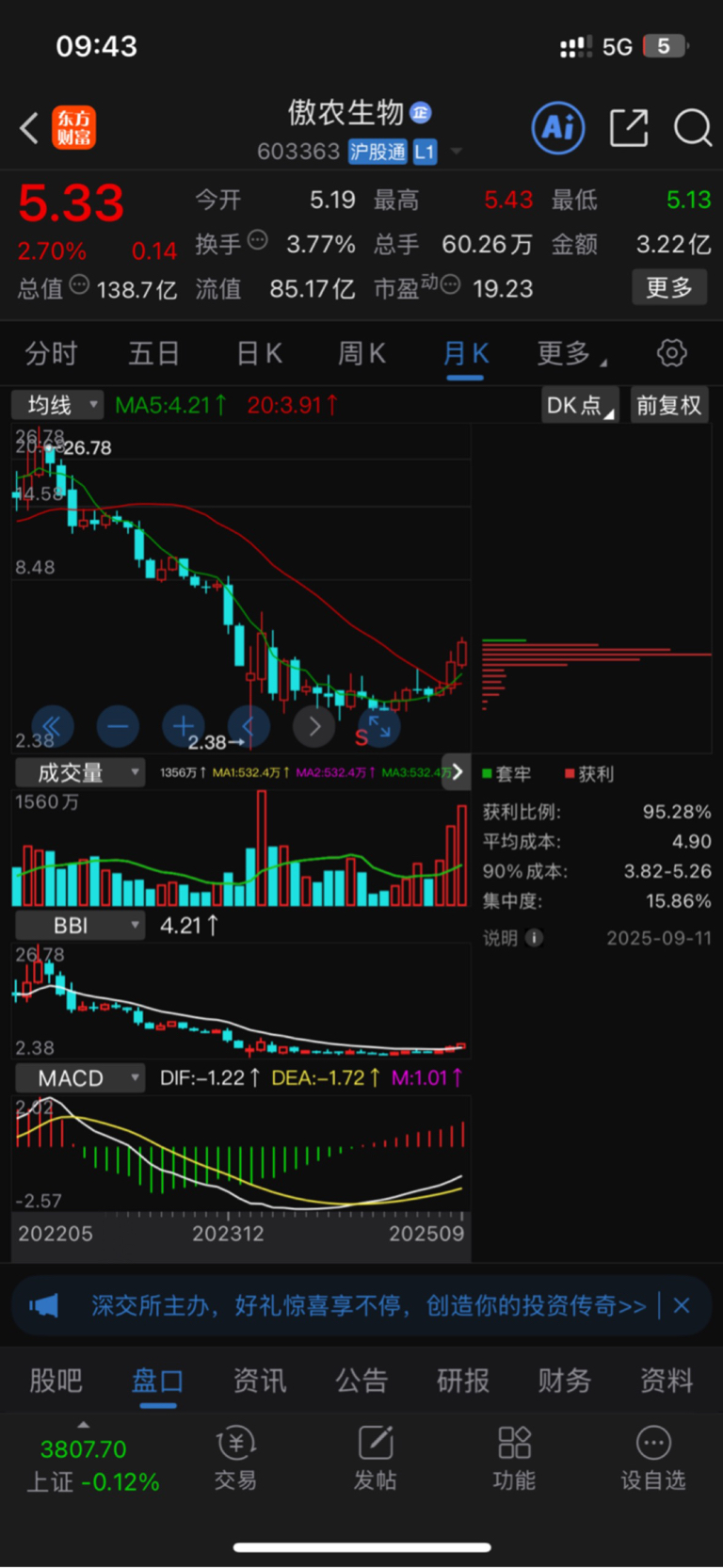This screenshot has height=1568, width=723.
Task: Switch to the 周K tab
Action: 361,354
